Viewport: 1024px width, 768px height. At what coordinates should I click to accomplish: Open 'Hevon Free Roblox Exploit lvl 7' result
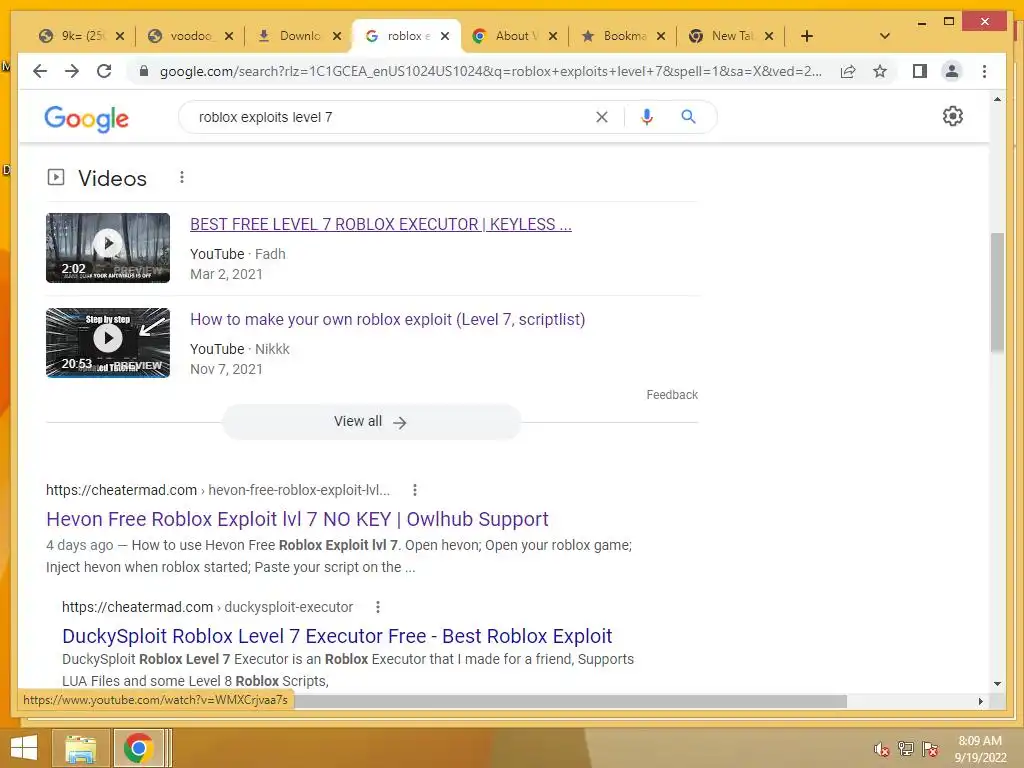297,519
